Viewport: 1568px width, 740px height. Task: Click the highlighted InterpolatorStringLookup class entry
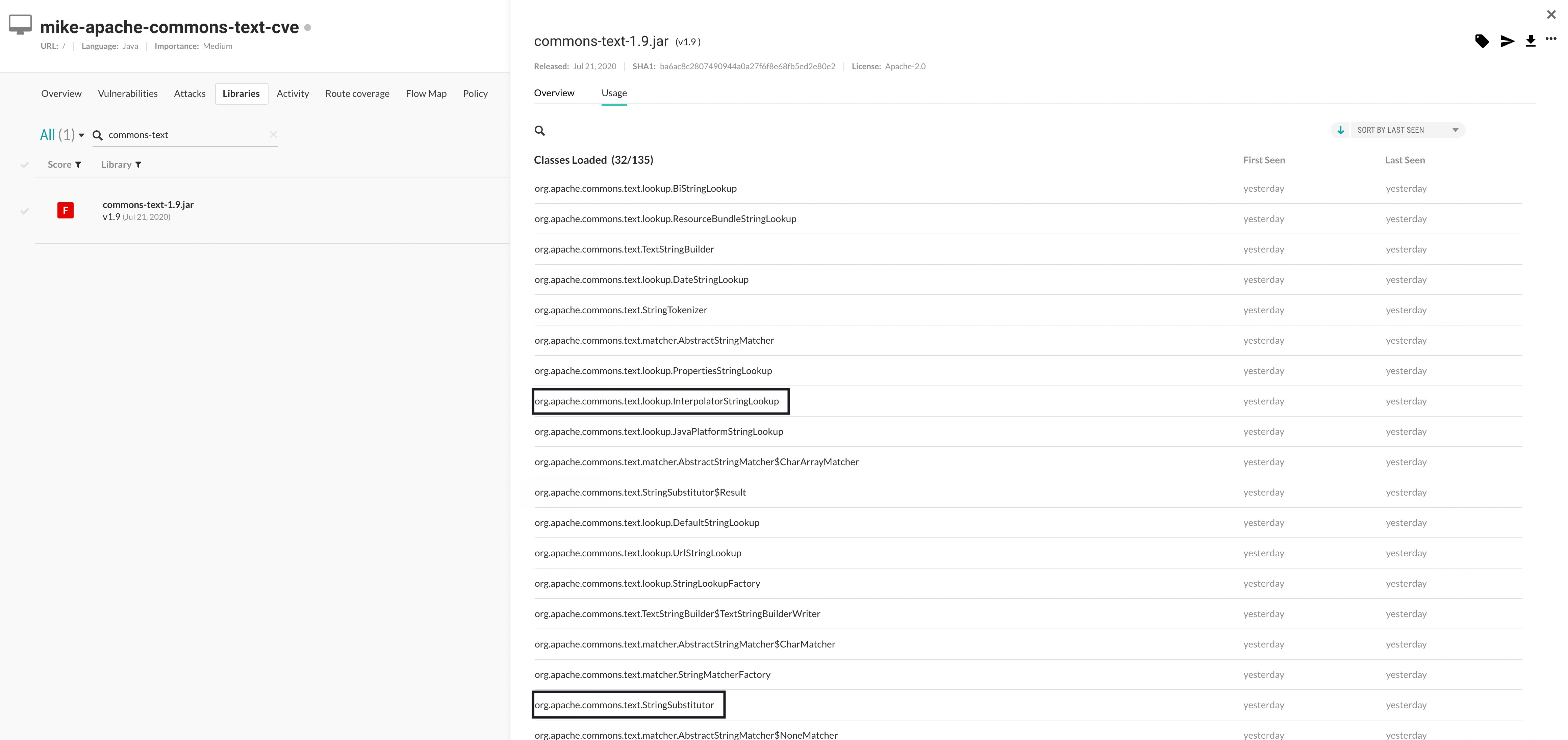(x=657, y=400)
